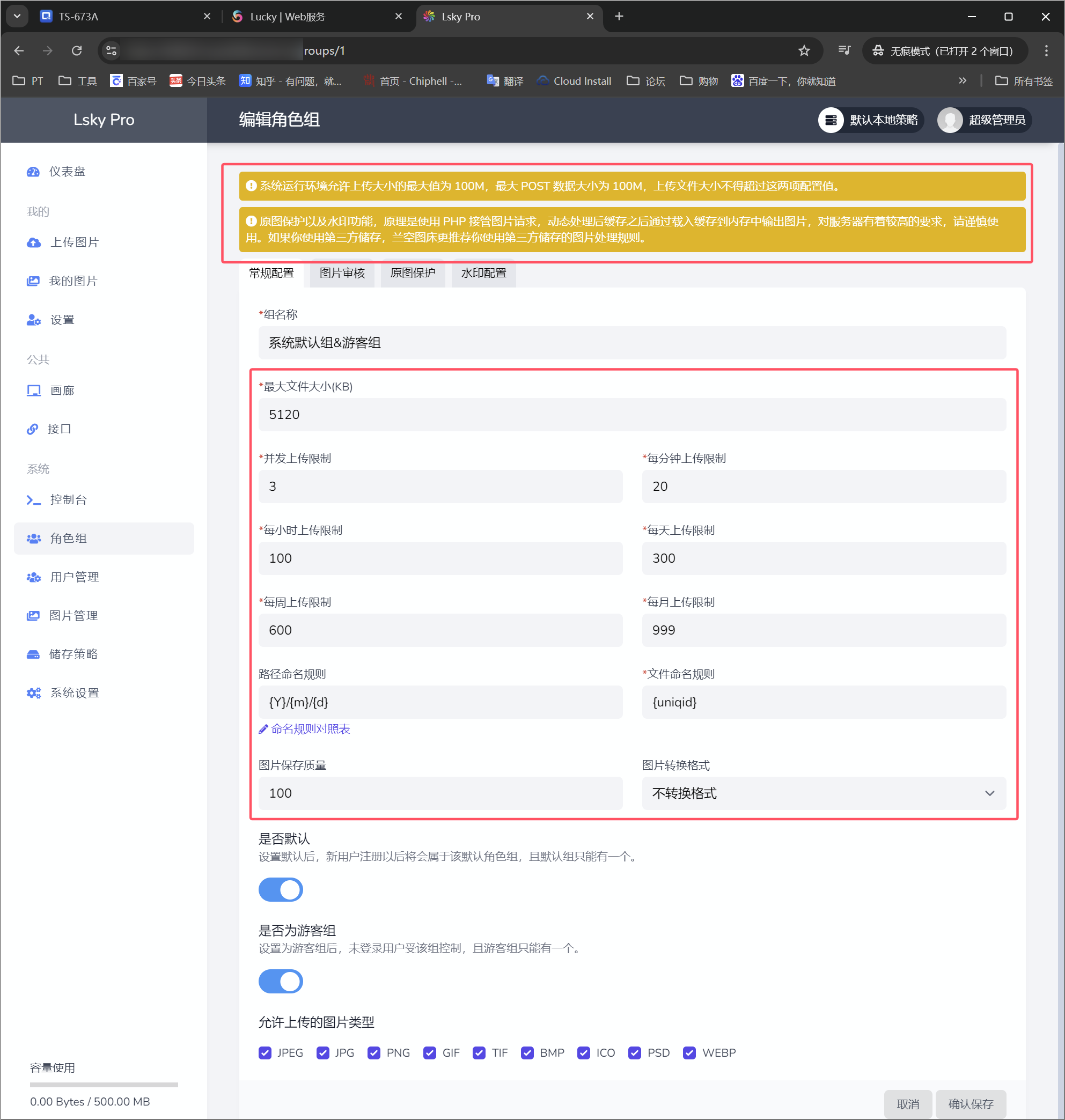1065x1120 pixels.
Task: Uncheck the WEBP image type checkbox
Action: (689, 1053)
